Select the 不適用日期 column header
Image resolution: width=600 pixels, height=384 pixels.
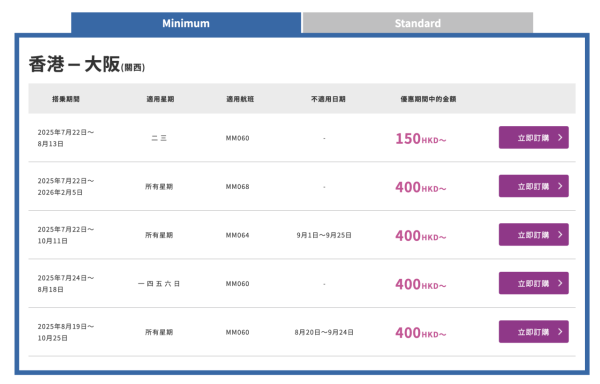coord(328,99)
